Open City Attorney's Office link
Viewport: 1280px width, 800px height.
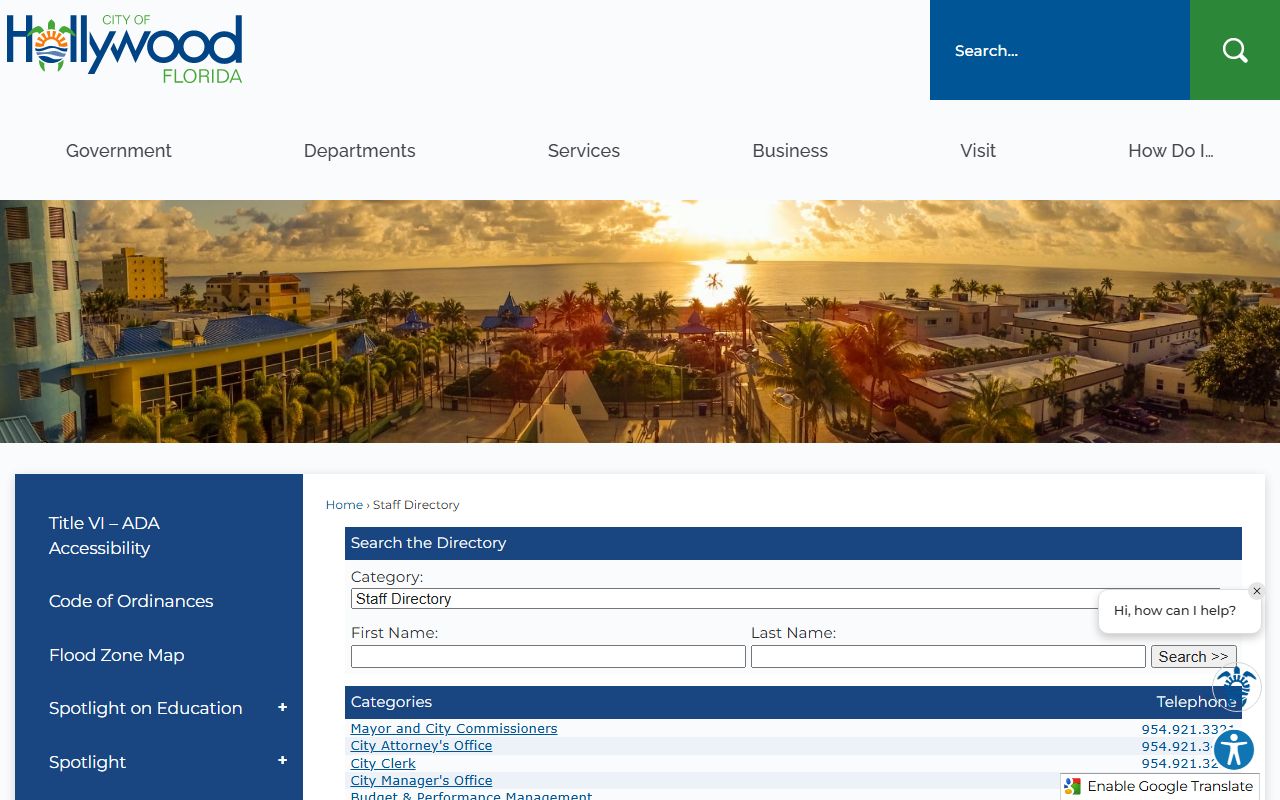pos(421,745)
